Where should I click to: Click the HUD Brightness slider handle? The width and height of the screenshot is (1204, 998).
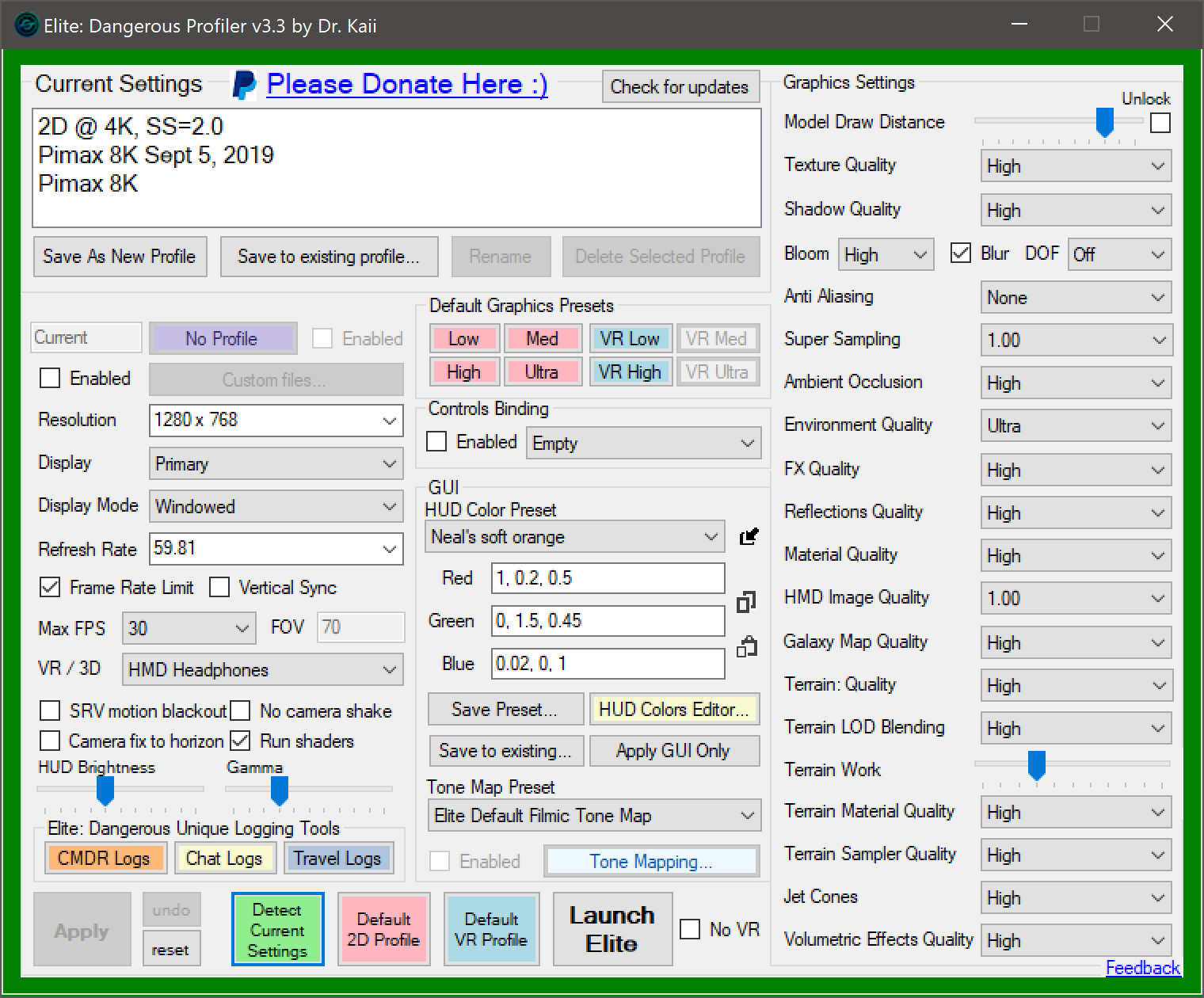[x=105, y=790]
